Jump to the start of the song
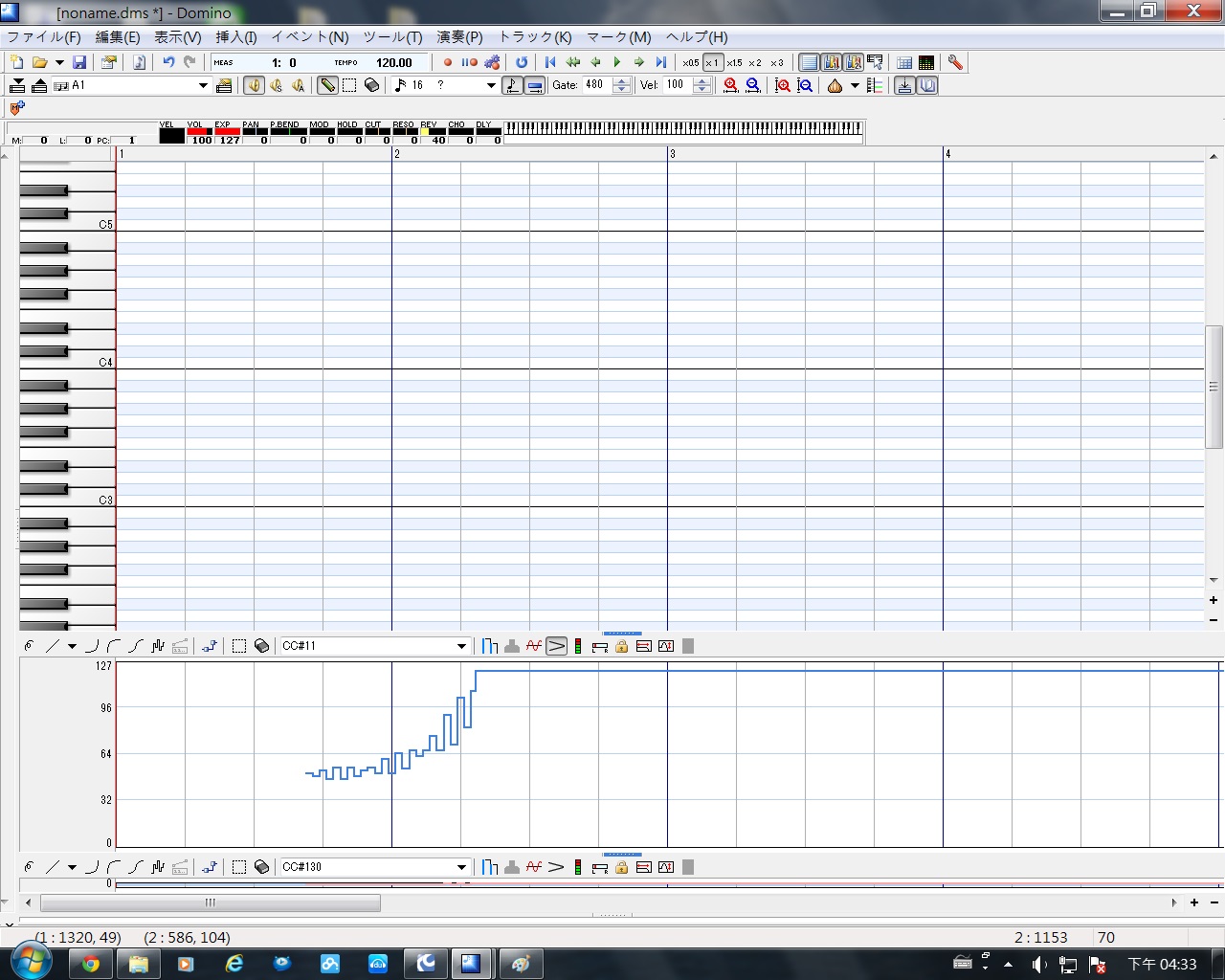This screenshot has height=980, width=1225. tap(550, 62)
